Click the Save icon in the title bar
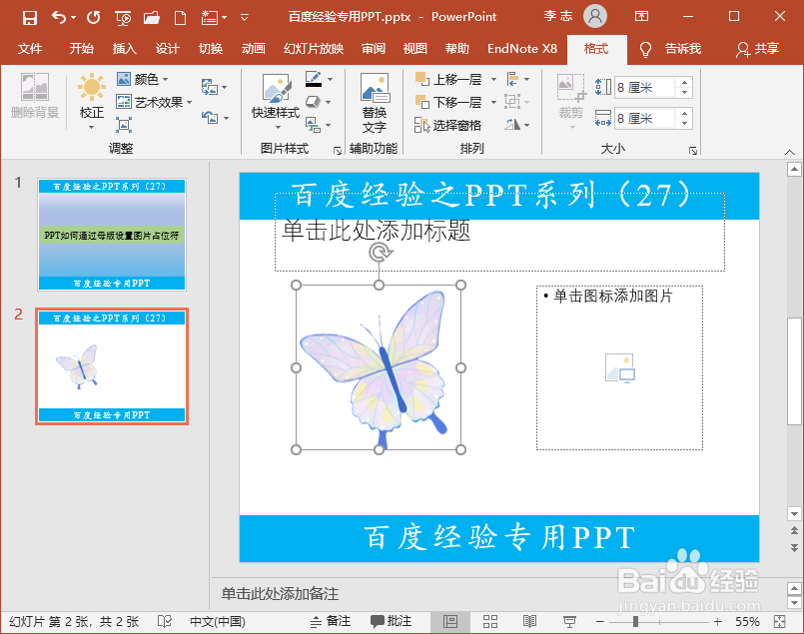The height and width of the screenshot is (634, 804). (x=30, y=18)
